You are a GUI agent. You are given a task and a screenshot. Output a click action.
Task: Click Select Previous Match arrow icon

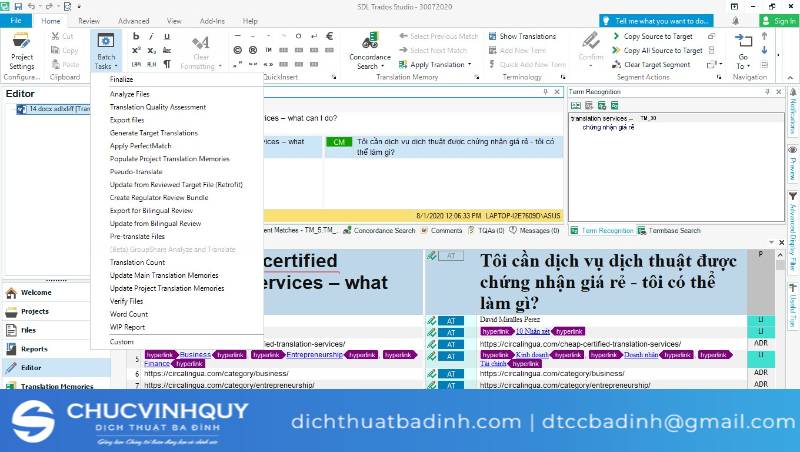pos(403,36)
